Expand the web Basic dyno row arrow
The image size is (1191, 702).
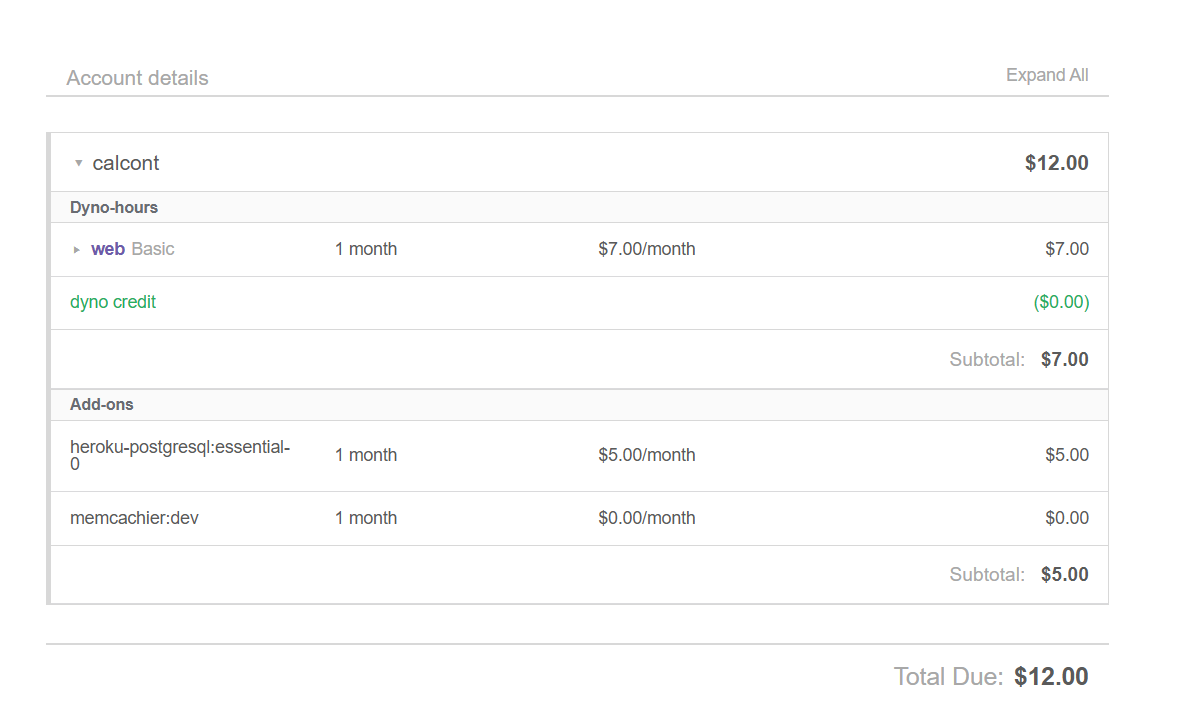coord(77,250)
